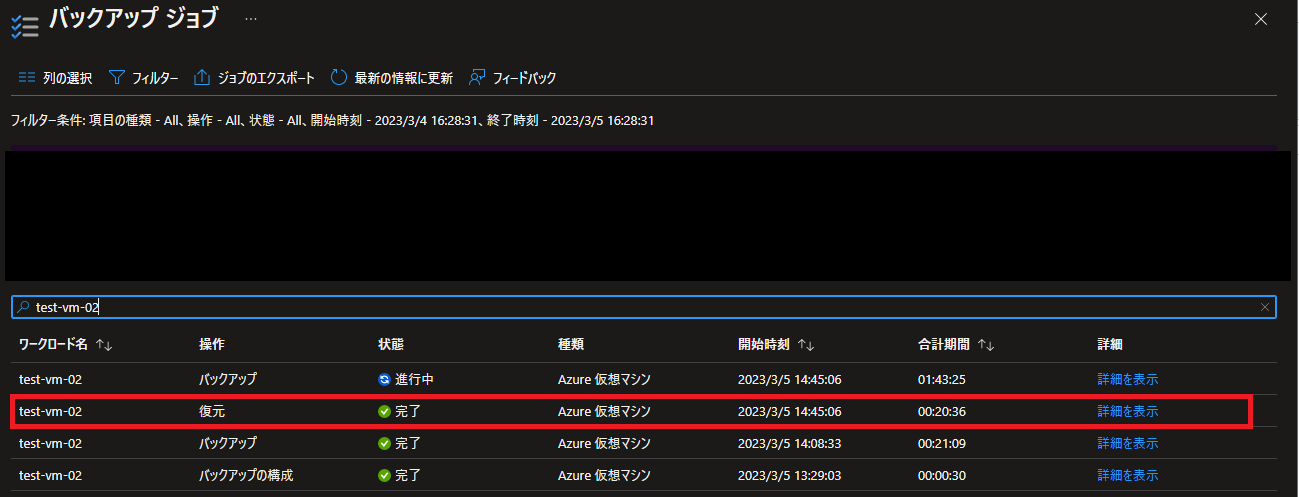Click test-vm-02 in the 進行中 row
Screen dimensions: 1299x497
tap(50, 380)
